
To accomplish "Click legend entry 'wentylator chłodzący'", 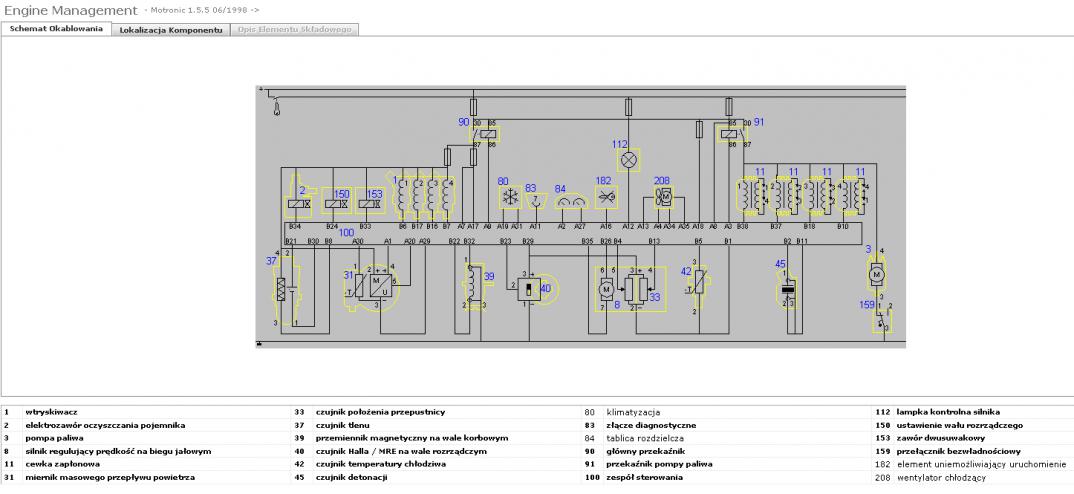I will coord(940,477).
